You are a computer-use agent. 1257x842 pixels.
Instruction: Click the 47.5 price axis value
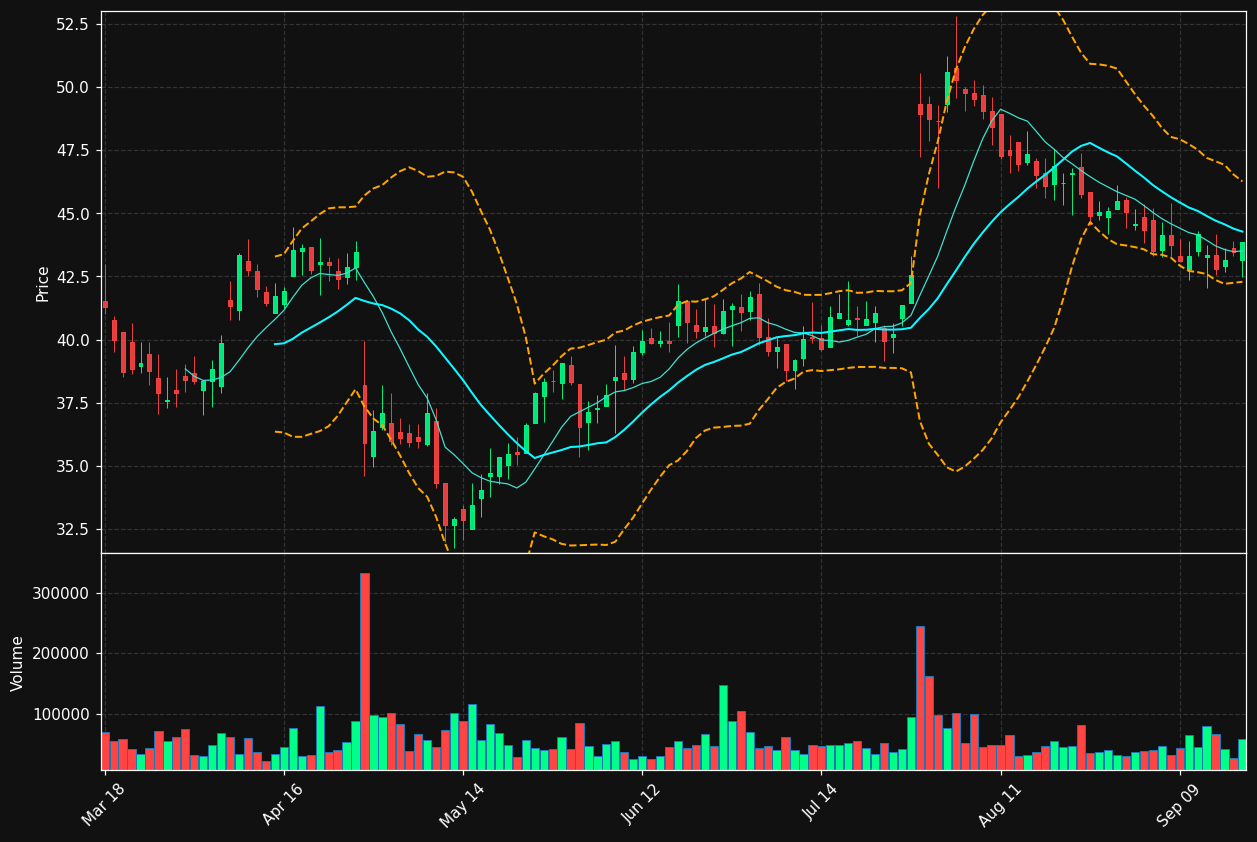[x=73, y=150]
